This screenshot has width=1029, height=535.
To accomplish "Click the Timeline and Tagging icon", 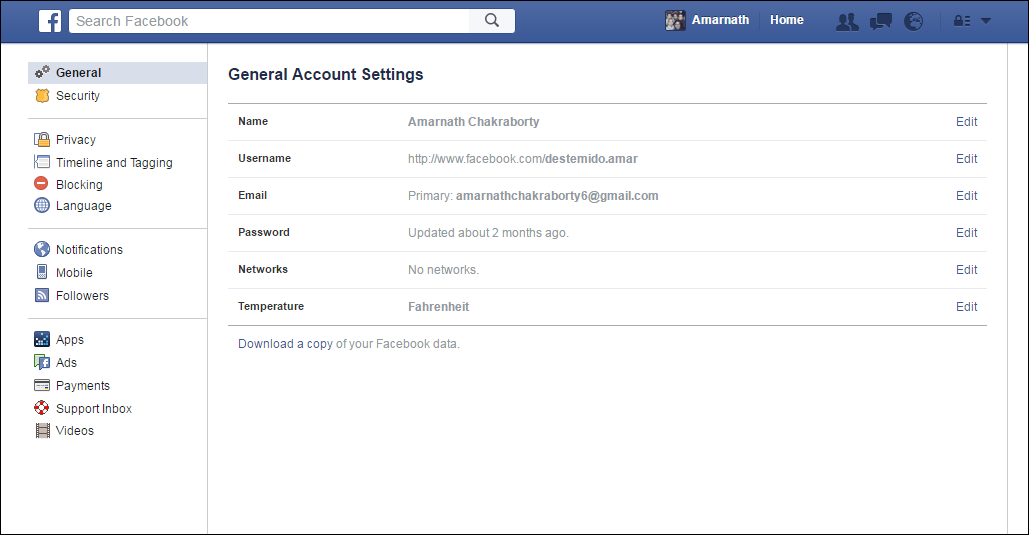I will (x=42, y=161).
